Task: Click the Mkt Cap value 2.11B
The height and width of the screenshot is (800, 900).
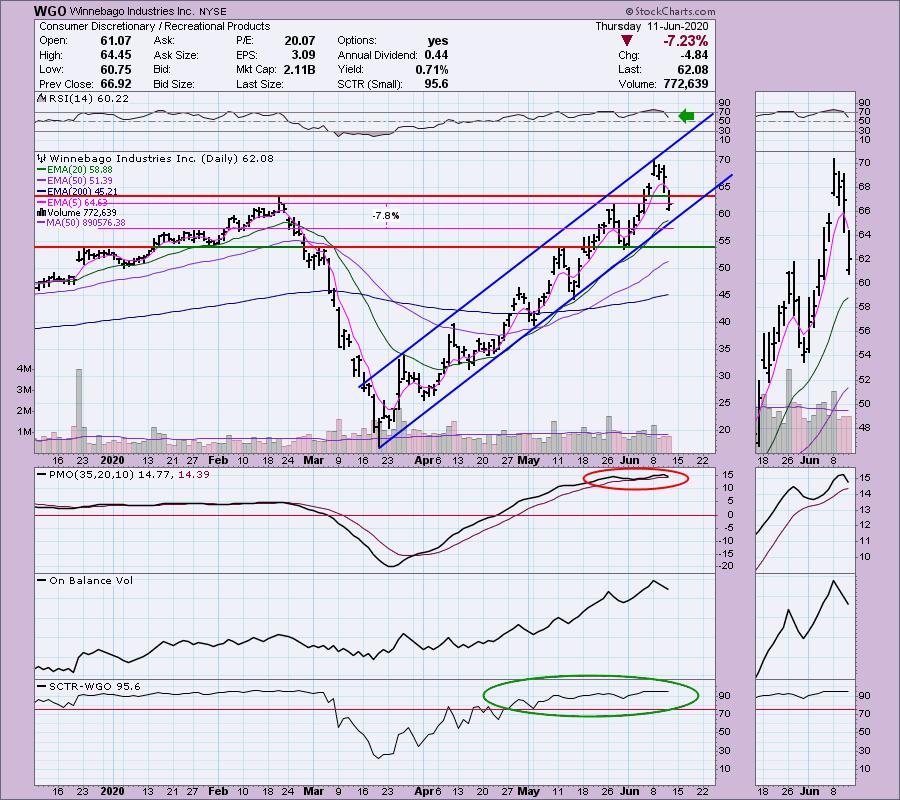Action: point(298,69)
